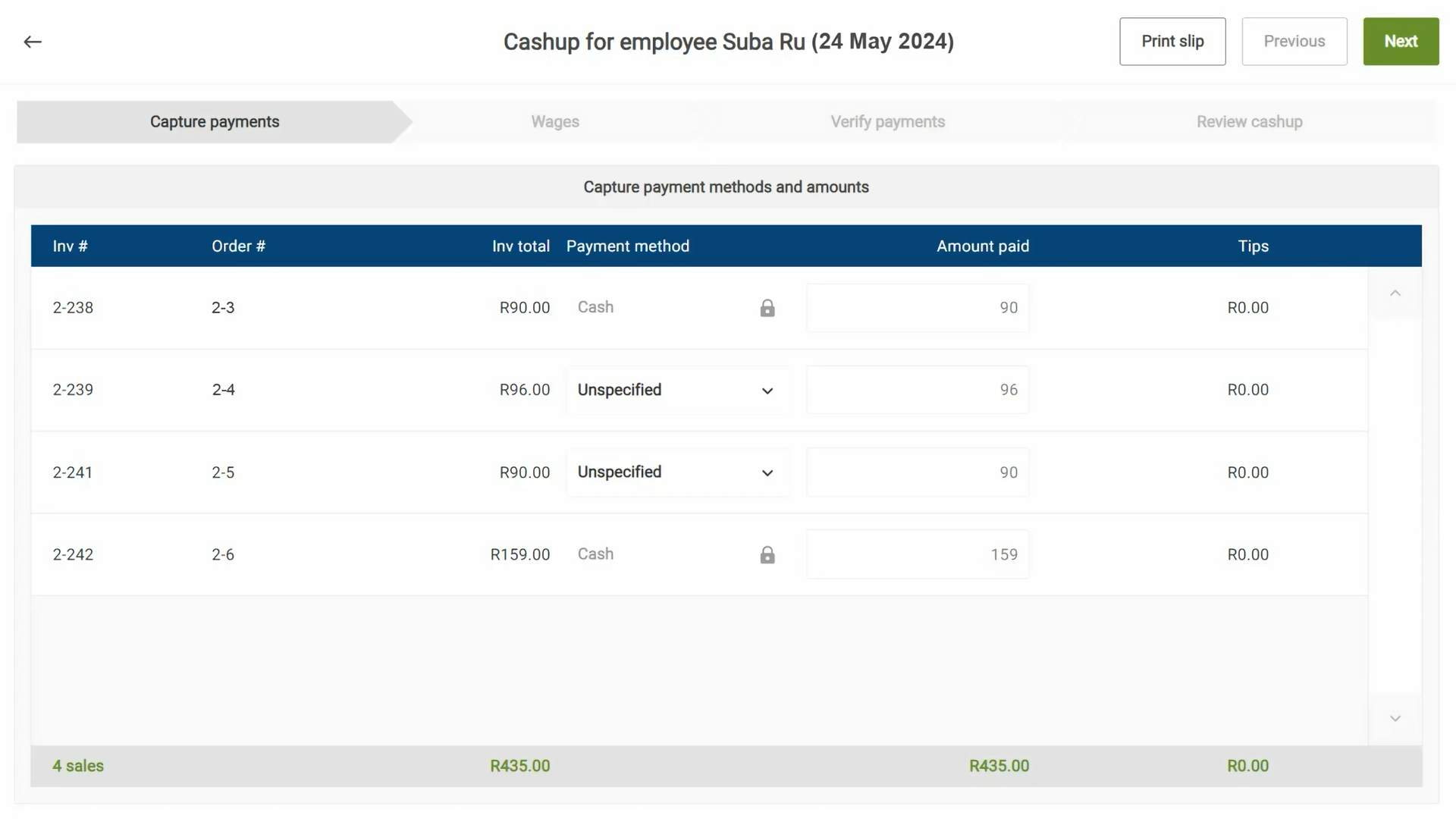Open the Review cashup step
The image size is (1456, 819).
click(1249, 122)
